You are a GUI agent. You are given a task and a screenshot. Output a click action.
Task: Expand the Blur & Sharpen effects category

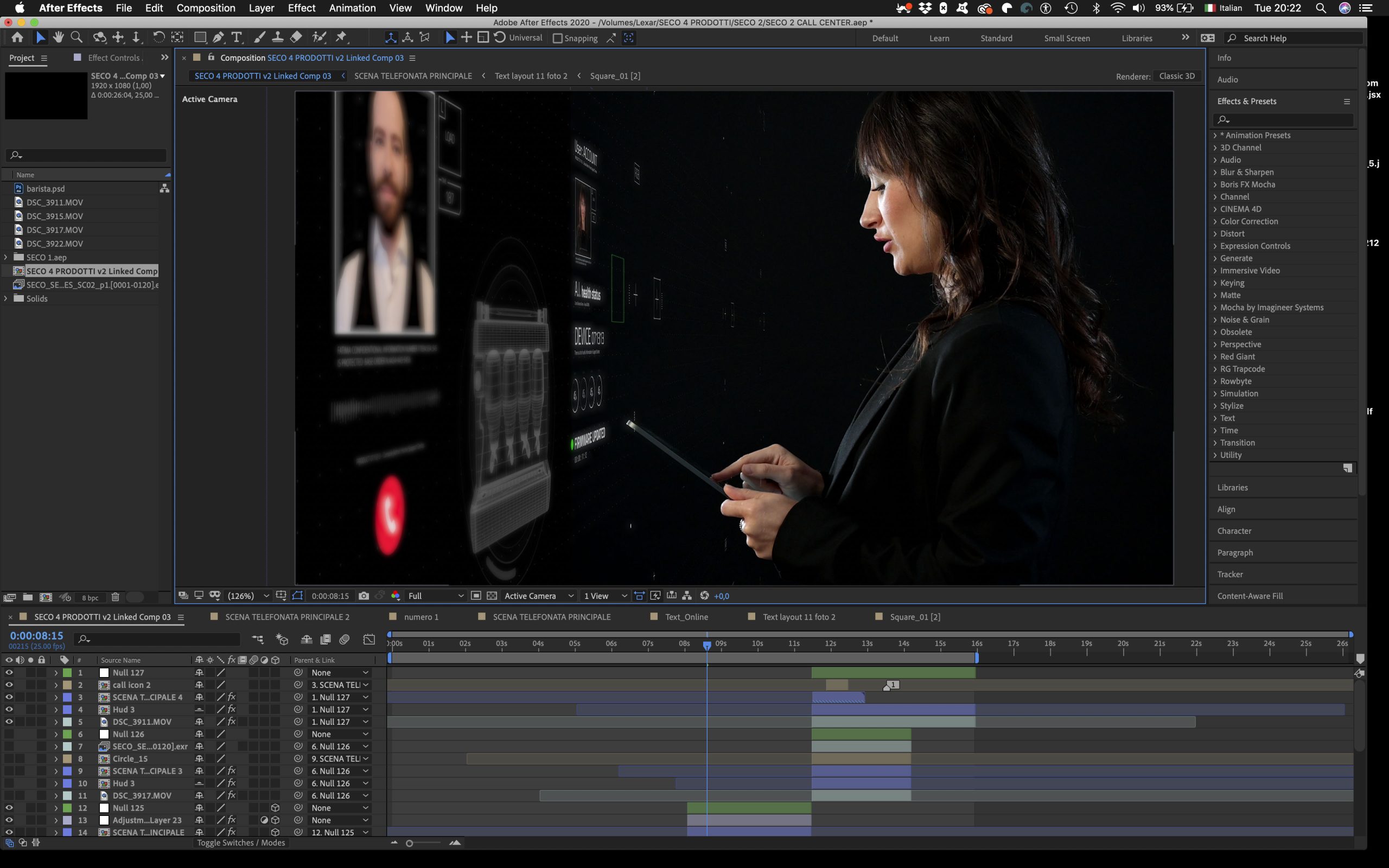click(1215, 172)
